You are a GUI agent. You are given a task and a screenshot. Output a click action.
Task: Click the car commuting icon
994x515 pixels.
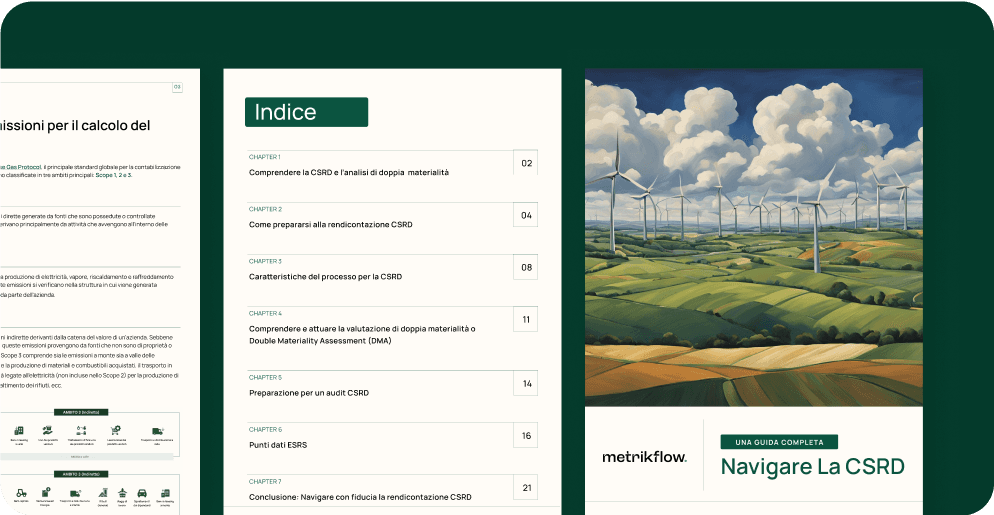(142, 493)
